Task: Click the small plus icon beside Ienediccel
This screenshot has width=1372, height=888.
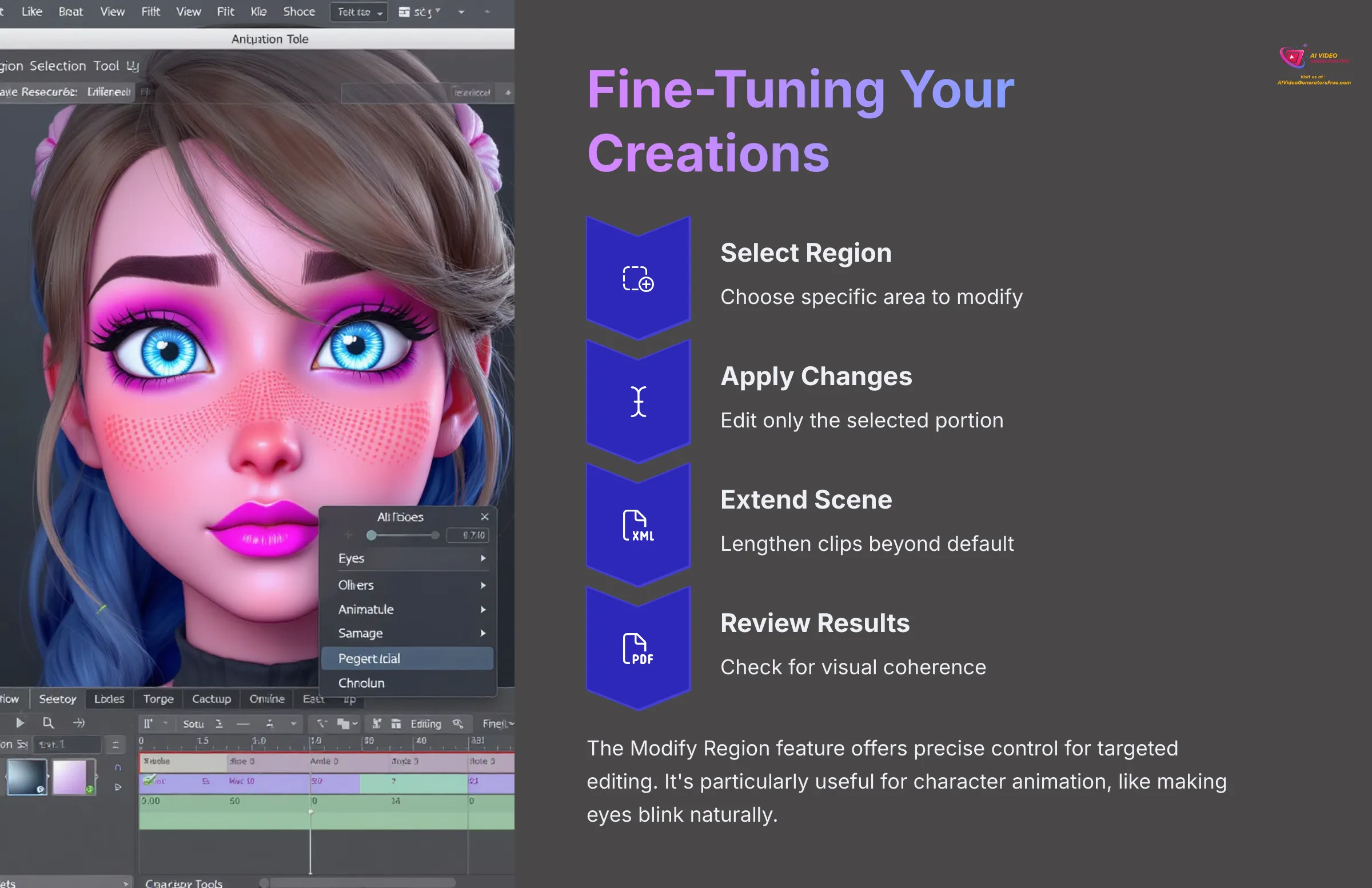Action: coord(507,93)
